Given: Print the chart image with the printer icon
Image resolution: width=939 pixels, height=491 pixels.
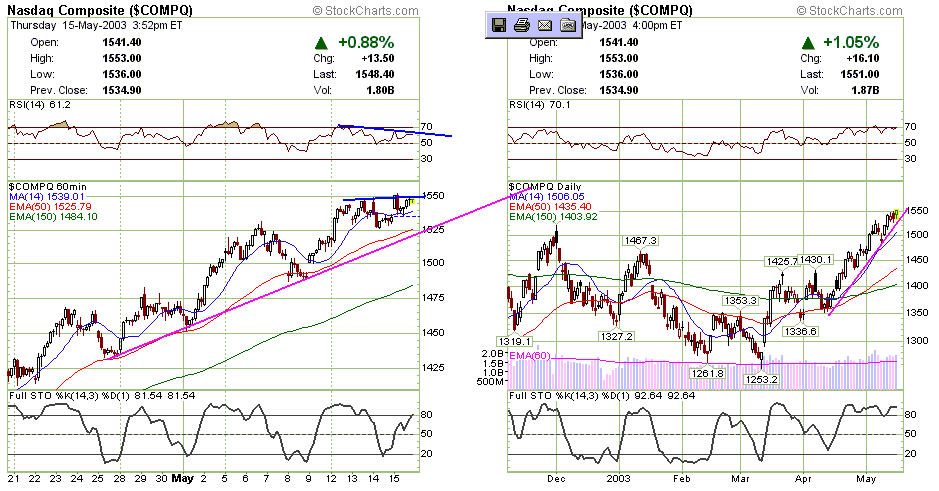Looking at the screenshot, I should (x=522, y=25).
